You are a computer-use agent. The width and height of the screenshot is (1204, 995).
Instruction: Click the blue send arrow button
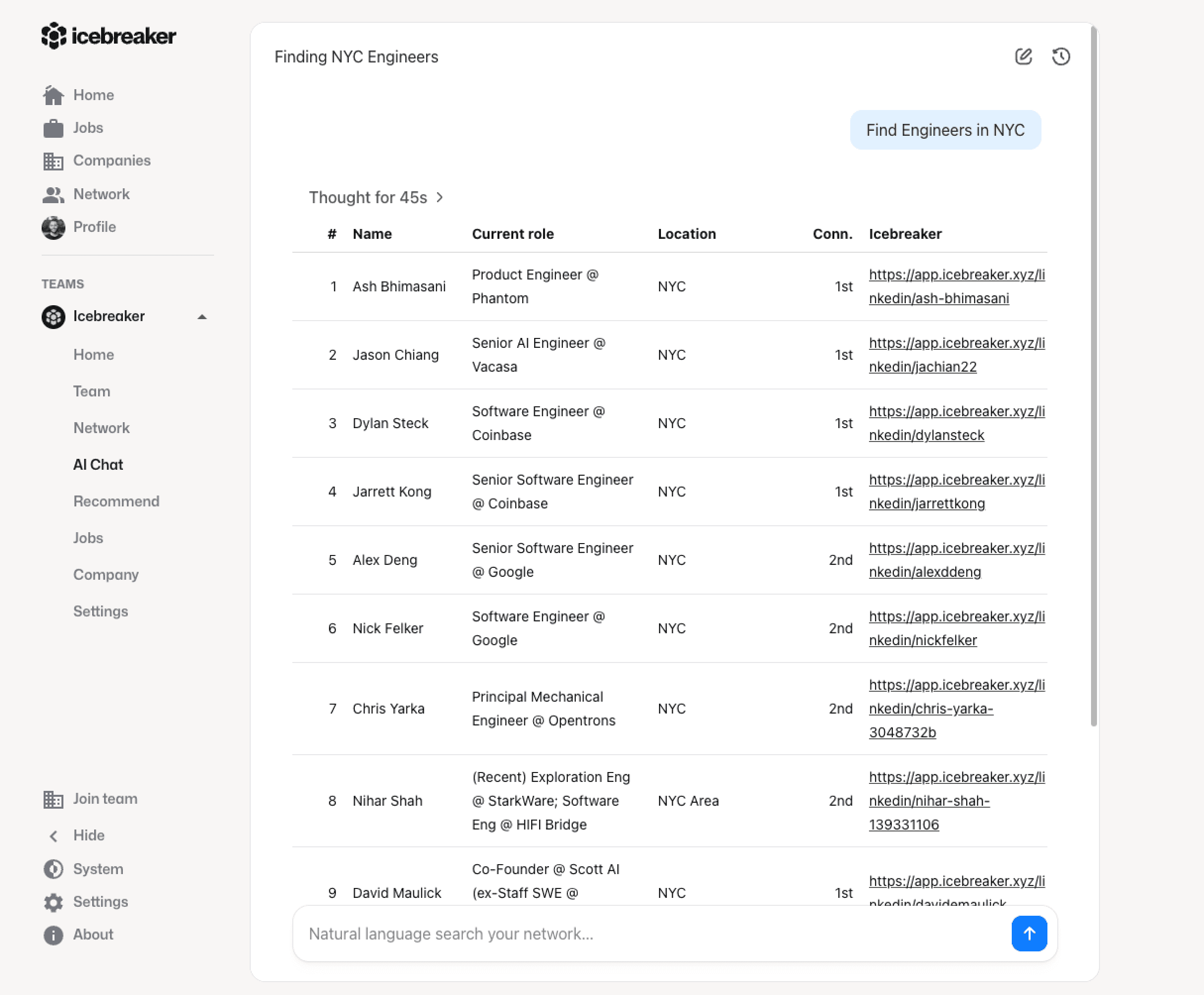click(1029, 933)
